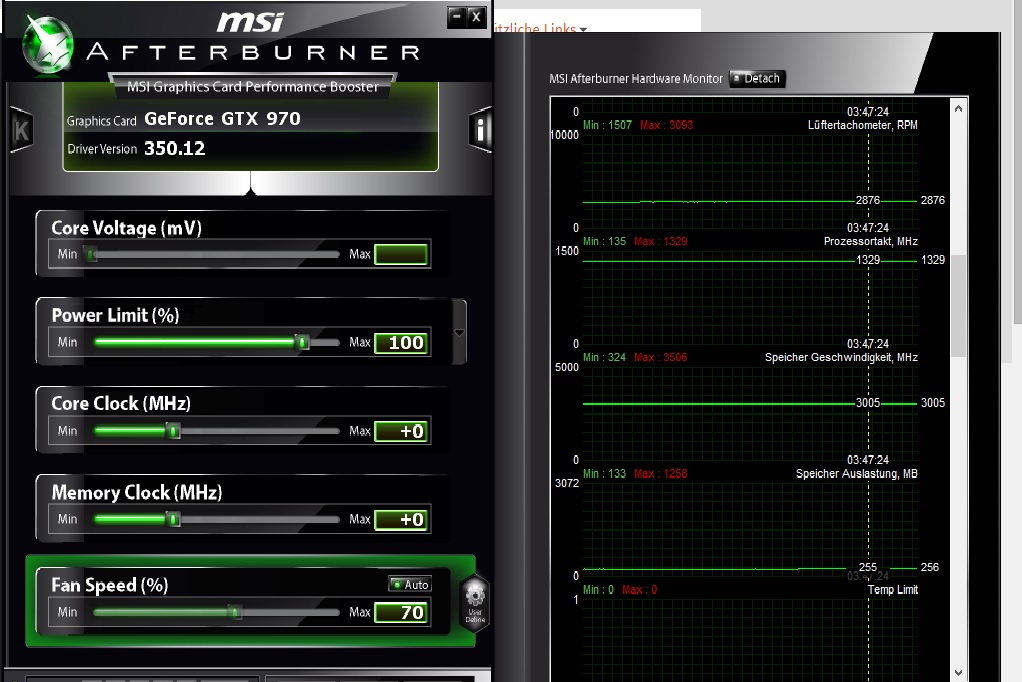
Task: Click the Core Voltage value field
Action: coord(401,254)
